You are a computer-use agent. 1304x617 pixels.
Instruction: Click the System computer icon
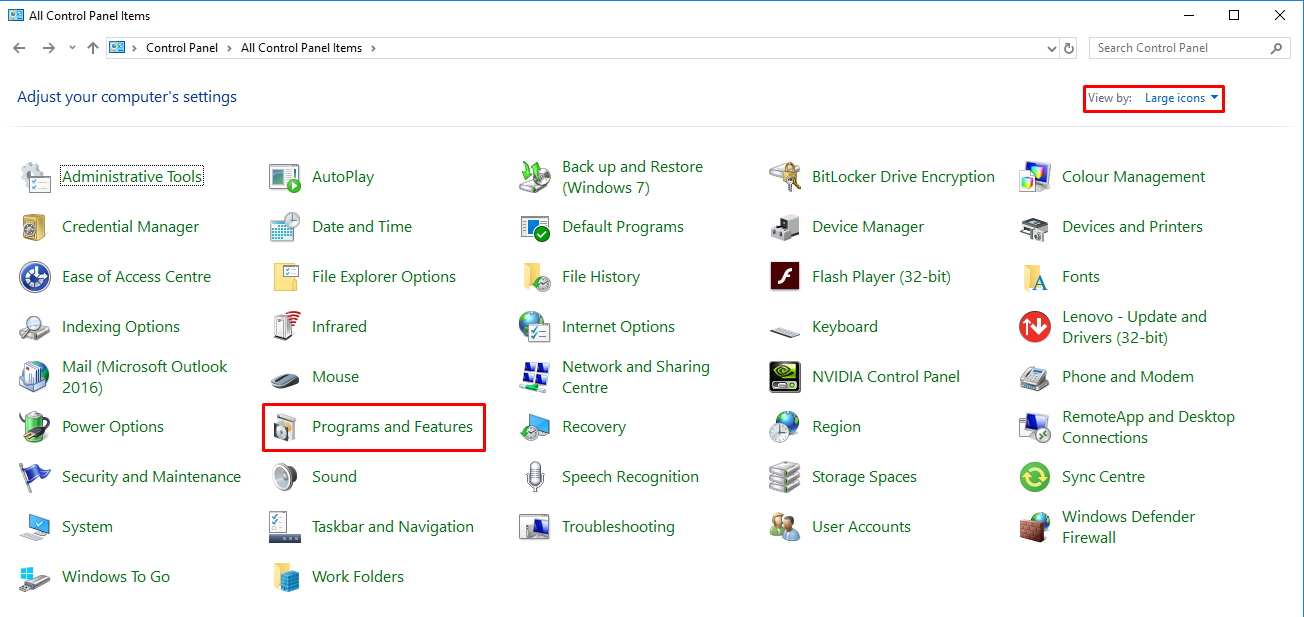coord(35,527)
